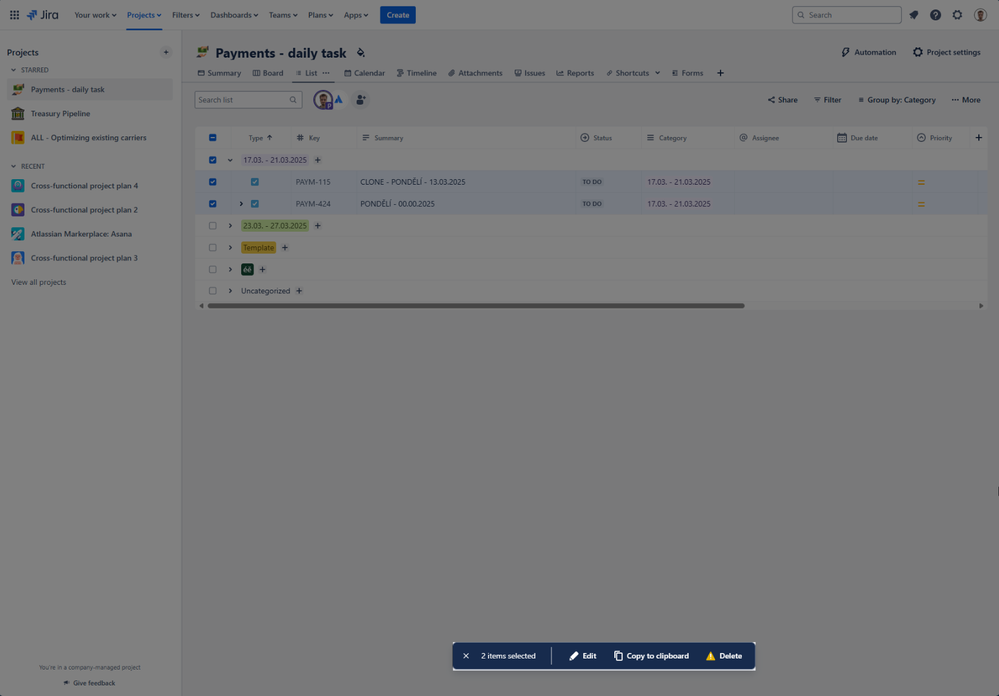The image size is (999, 696).
Task: Collapse the 17.03. - 21.03.2025 group
Action: [230, 160]
